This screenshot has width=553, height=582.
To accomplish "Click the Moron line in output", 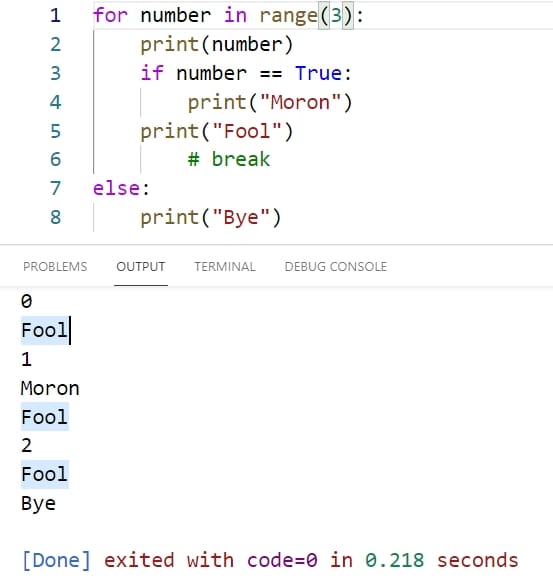I will pos(50,388).
